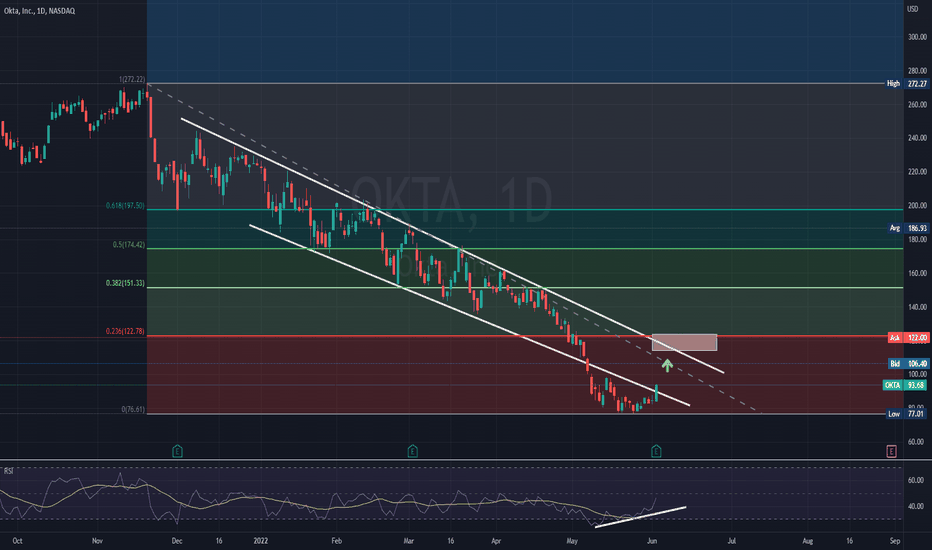Click the High 272.27 price tag
Screen dimensions: 932x550
pyautogui.click(x=906, y=84)
